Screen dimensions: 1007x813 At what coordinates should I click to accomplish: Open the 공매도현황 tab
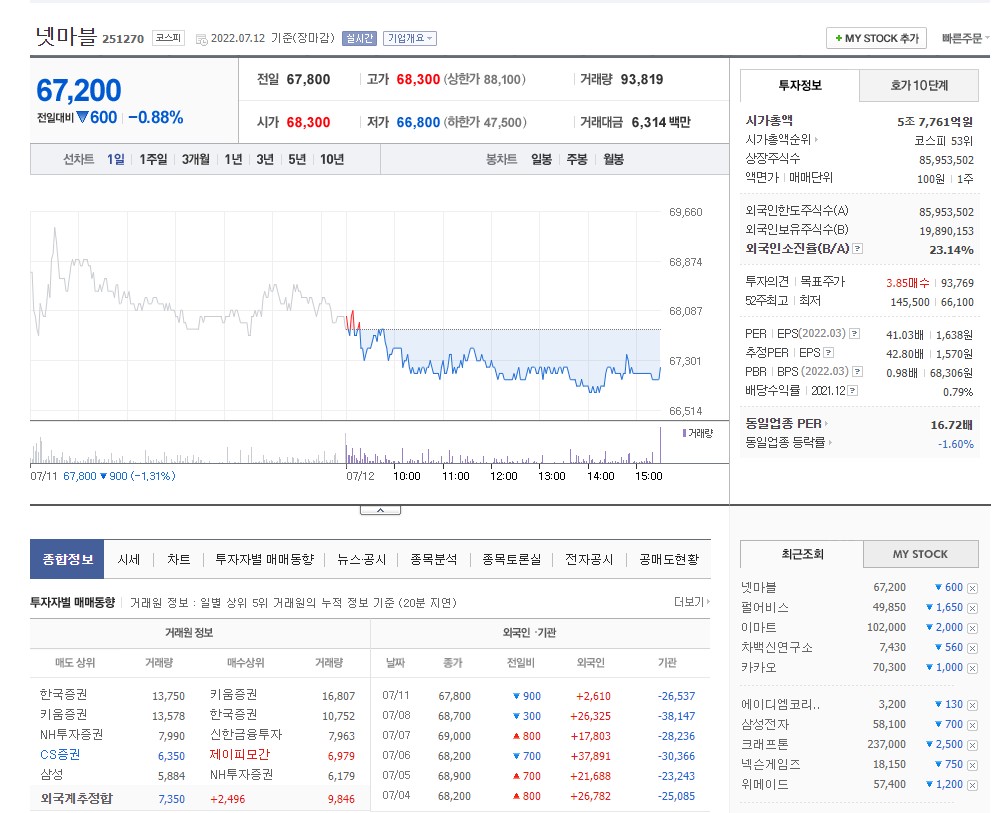point(669,559)
